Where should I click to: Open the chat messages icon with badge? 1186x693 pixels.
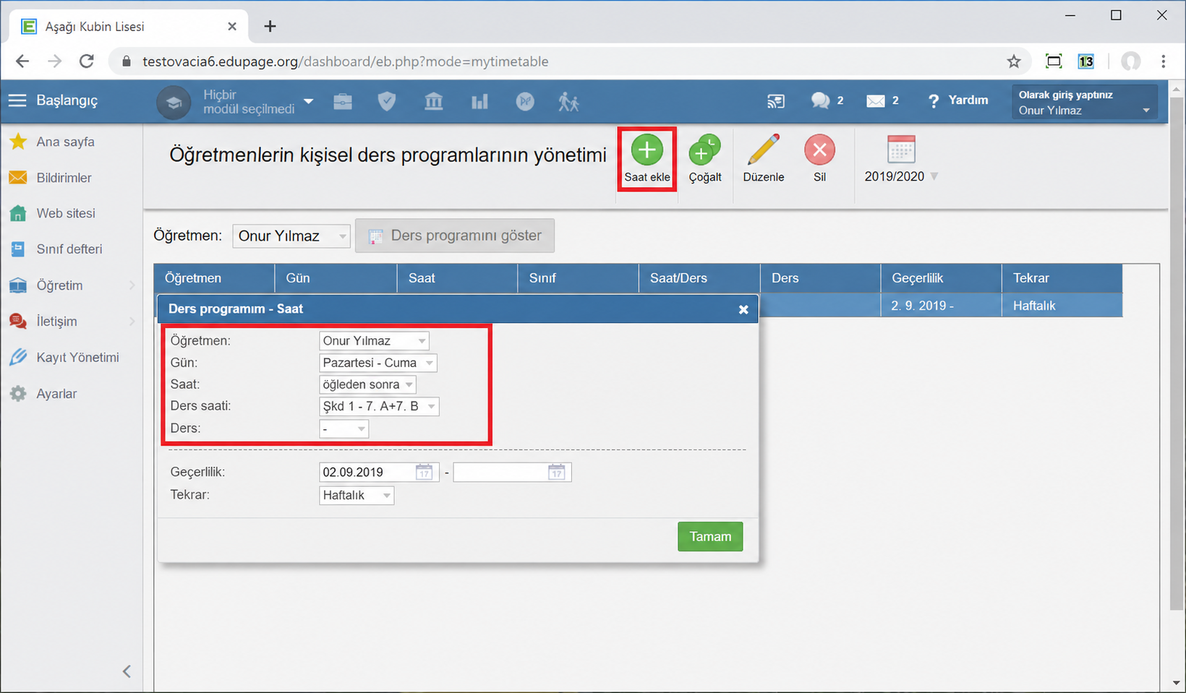[827, 101]
